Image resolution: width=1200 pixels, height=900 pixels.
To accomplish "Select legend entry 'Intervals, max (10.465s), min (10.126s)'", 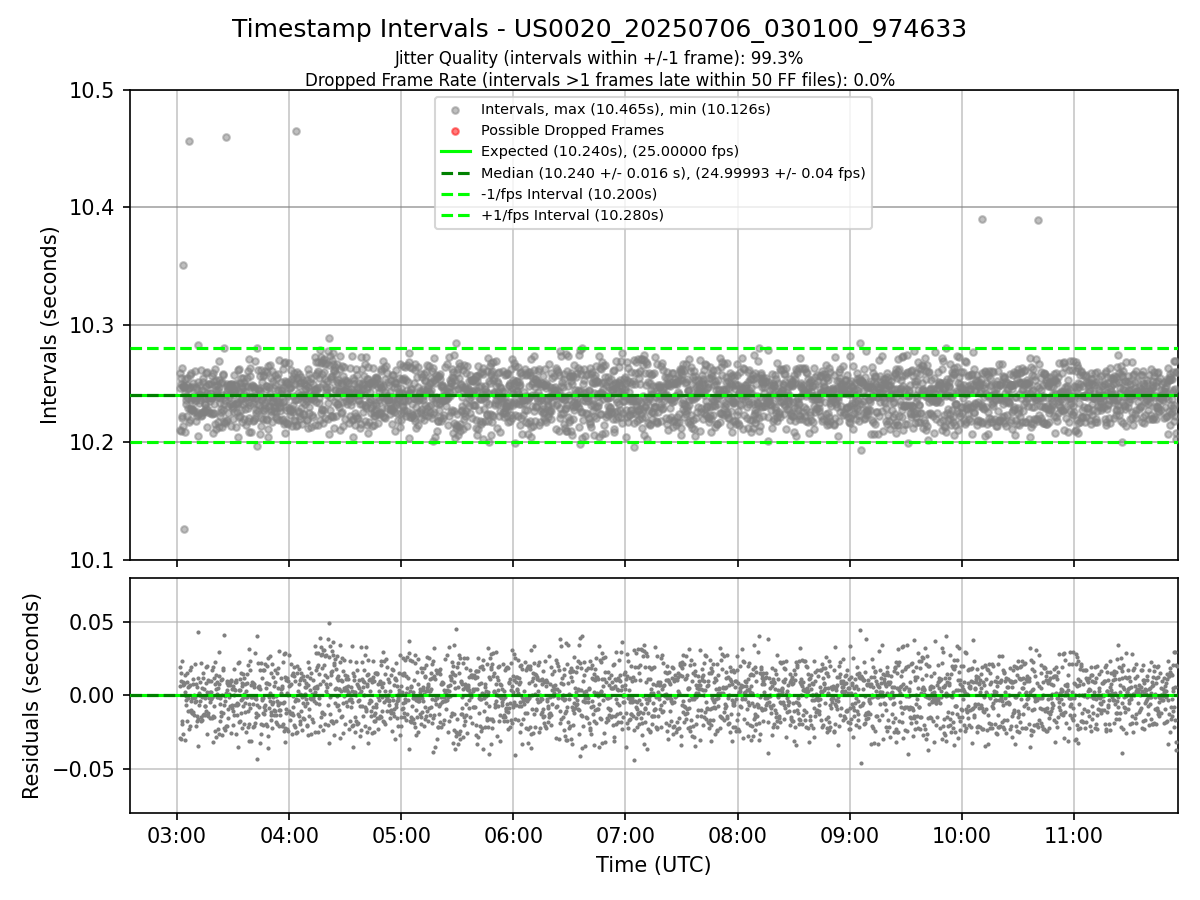I will pos(625,109).
